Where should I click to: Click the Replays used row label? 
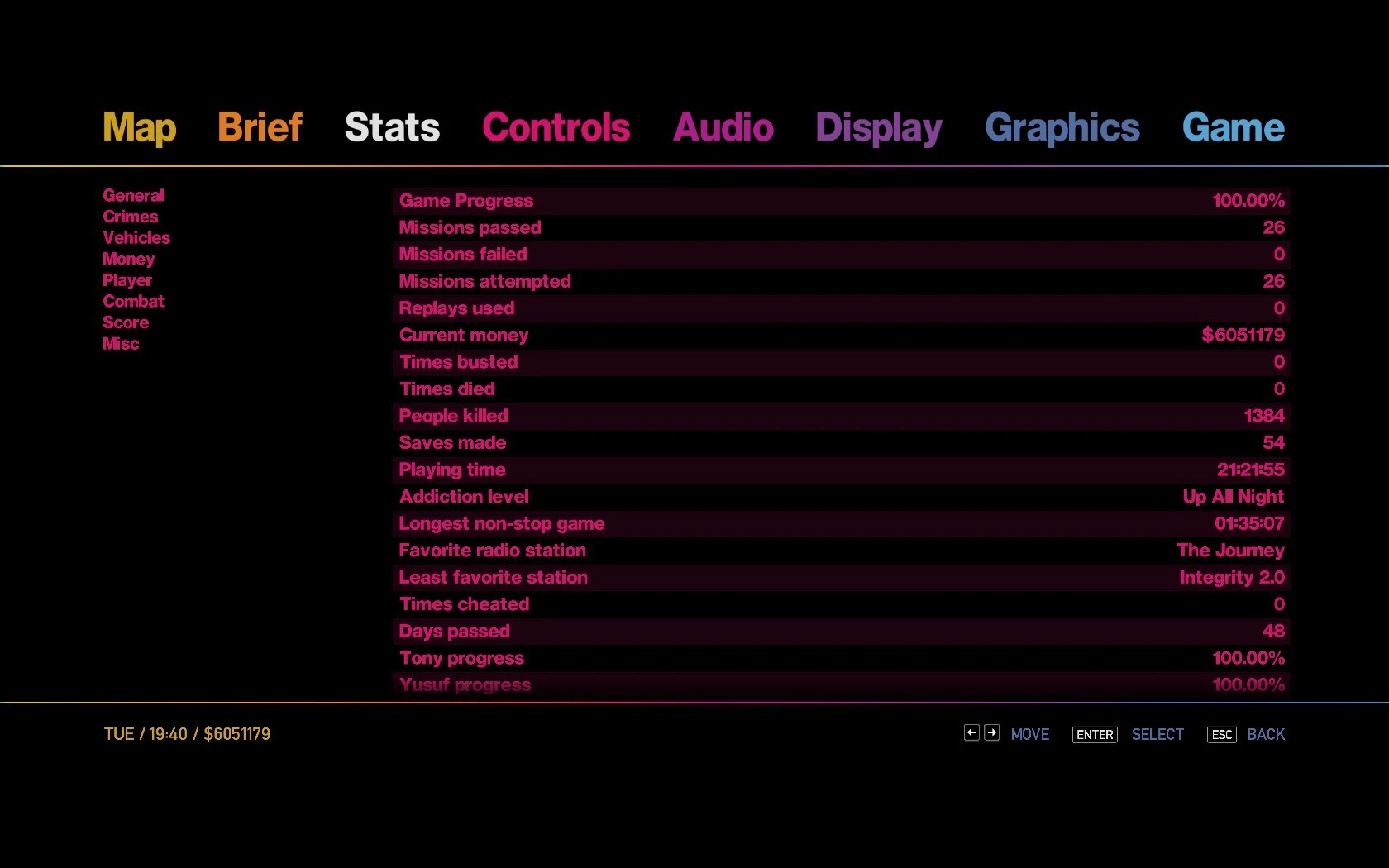[x=456, y=308]
